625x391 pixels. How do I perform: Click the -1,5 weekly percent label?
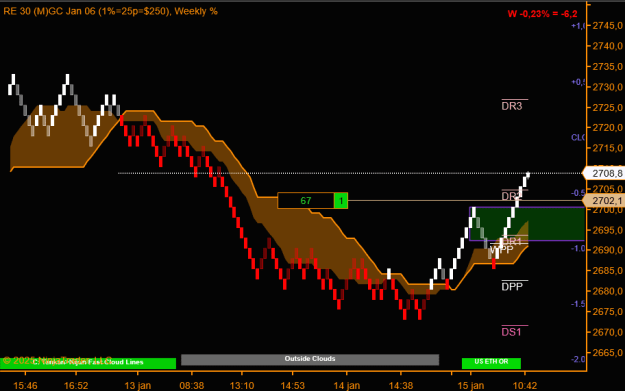point(578,304)
